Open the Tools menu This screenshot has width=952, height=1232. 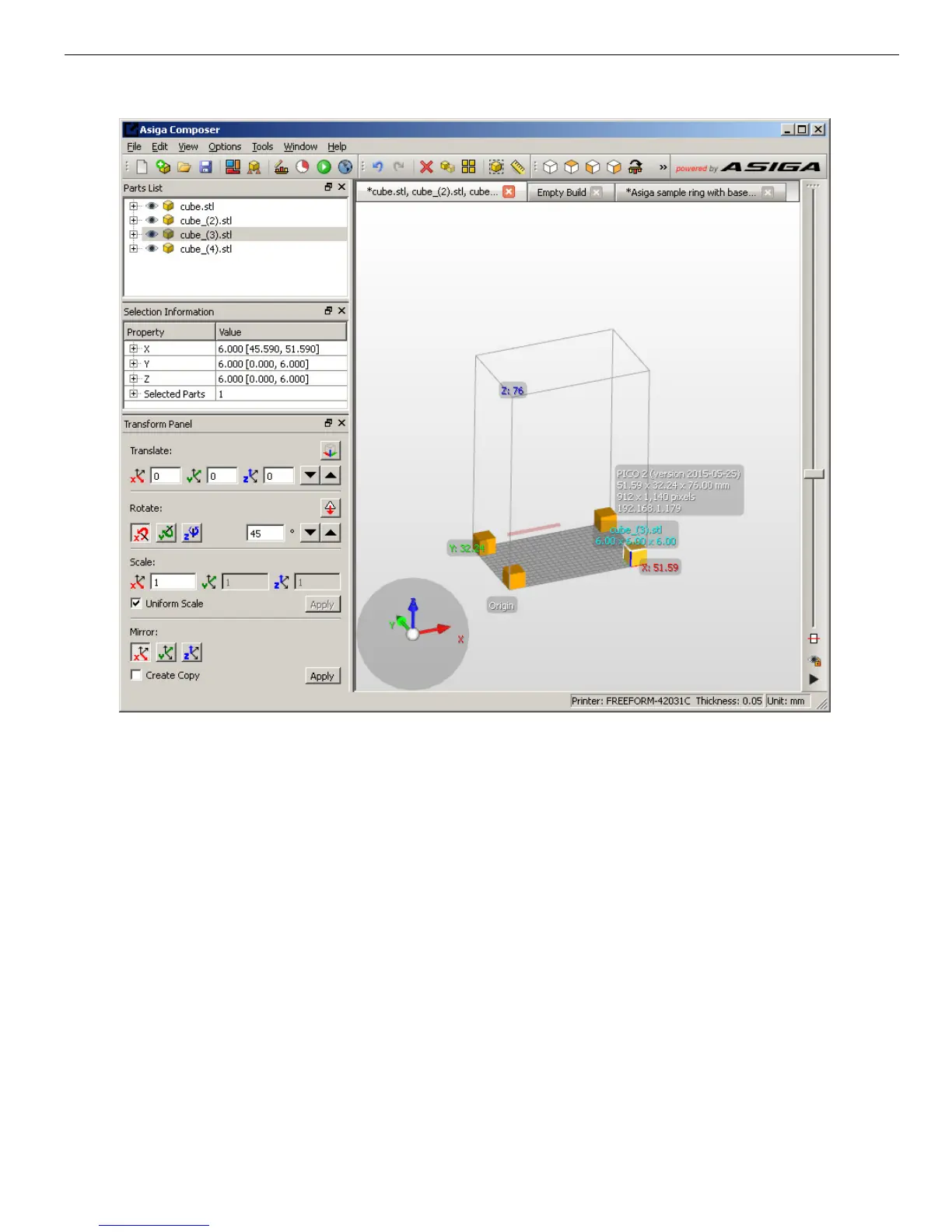[x=262, y=146]
